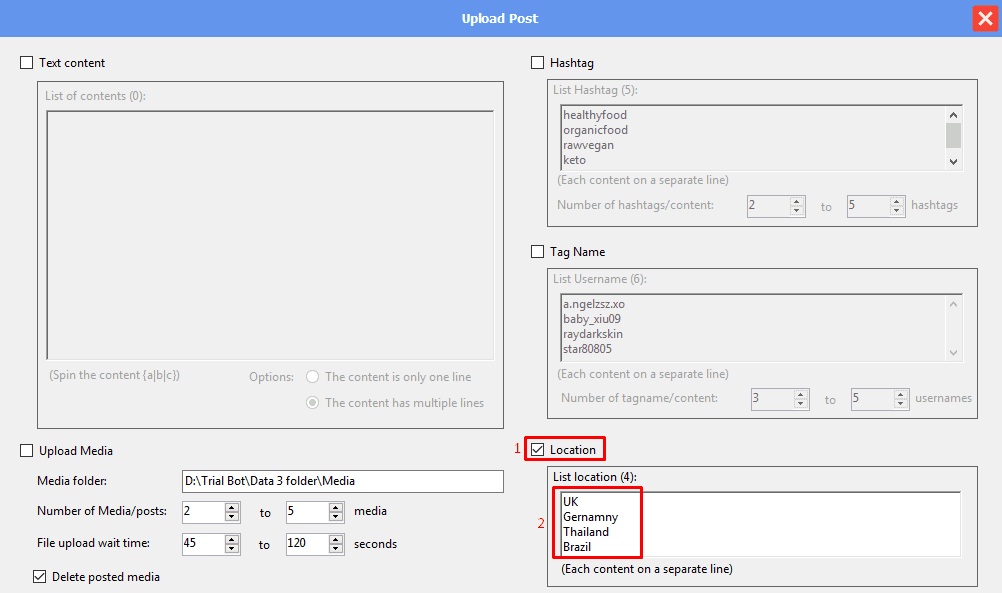1002x593 pixels.
Task: Click inside the List of contents text area
Action: (270, 235)
